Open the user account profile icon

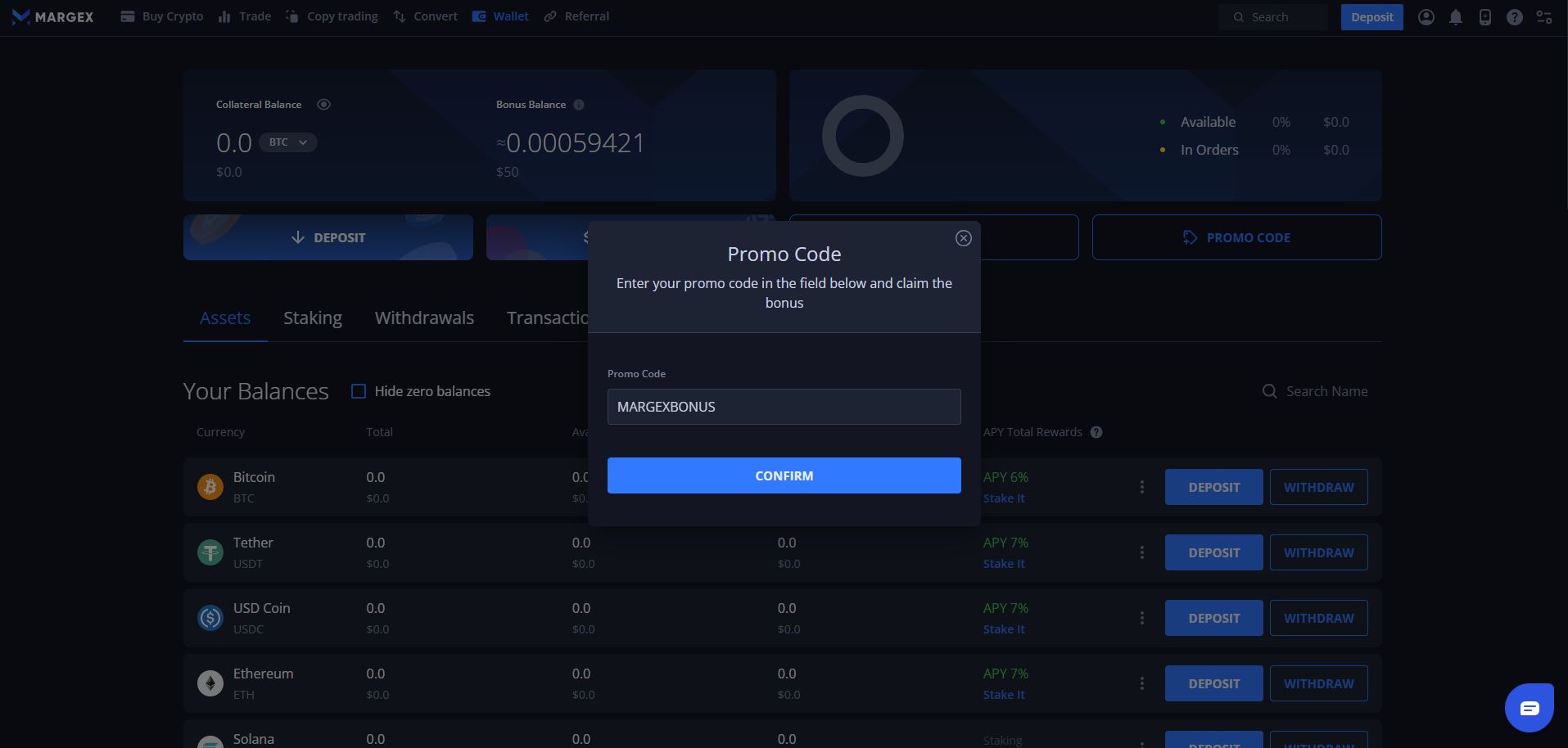(1426, 17)
